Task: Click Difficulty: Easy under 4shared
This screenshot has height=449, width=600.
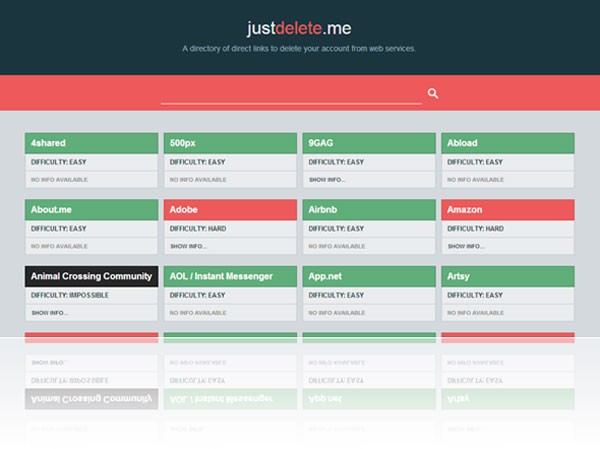Action: coord(59,162)
